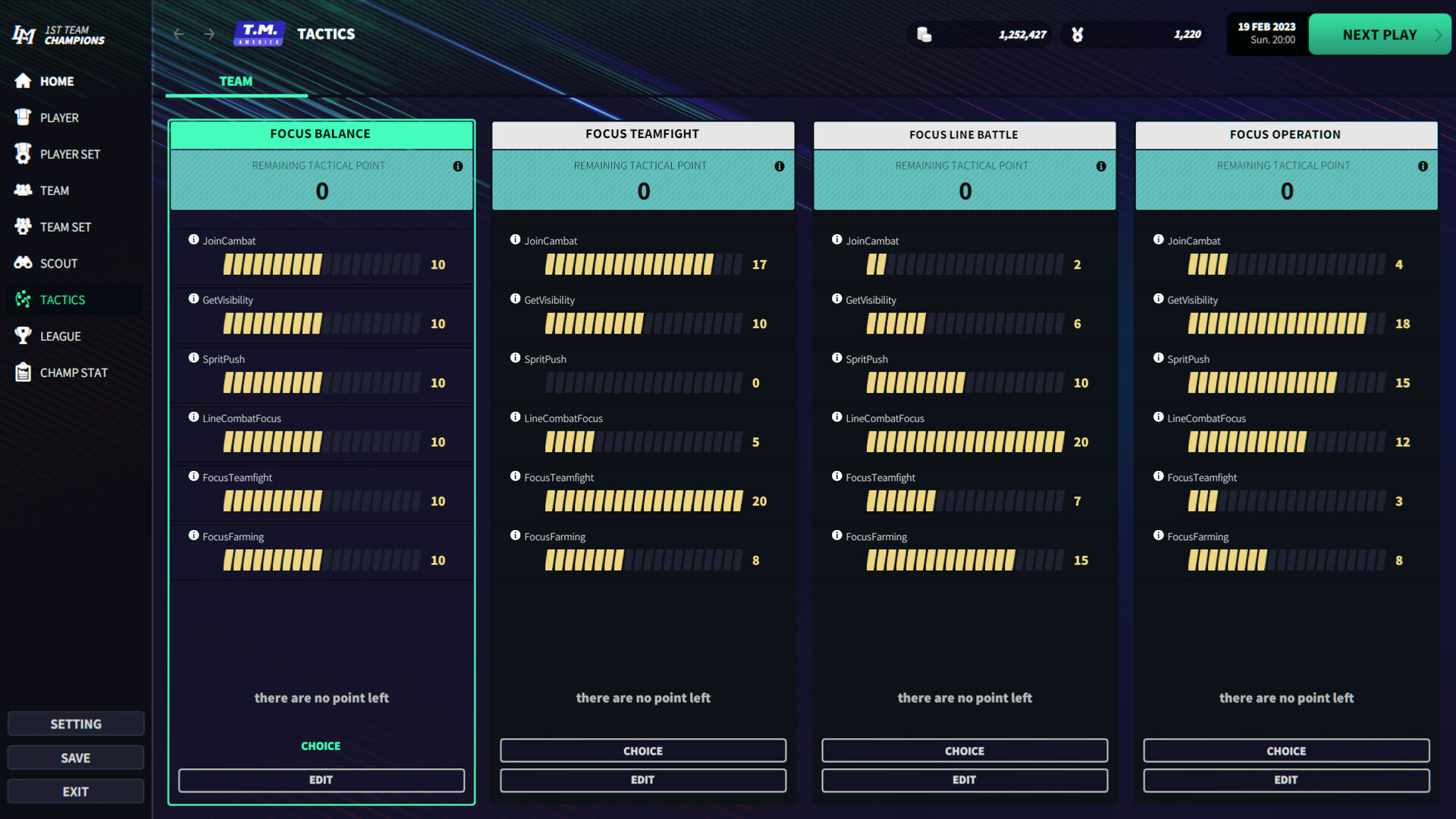Viewport: 1456px width, 819px height.
Task: Expand Focus Operation tactical point info panel
Action: coord(1424,165)
